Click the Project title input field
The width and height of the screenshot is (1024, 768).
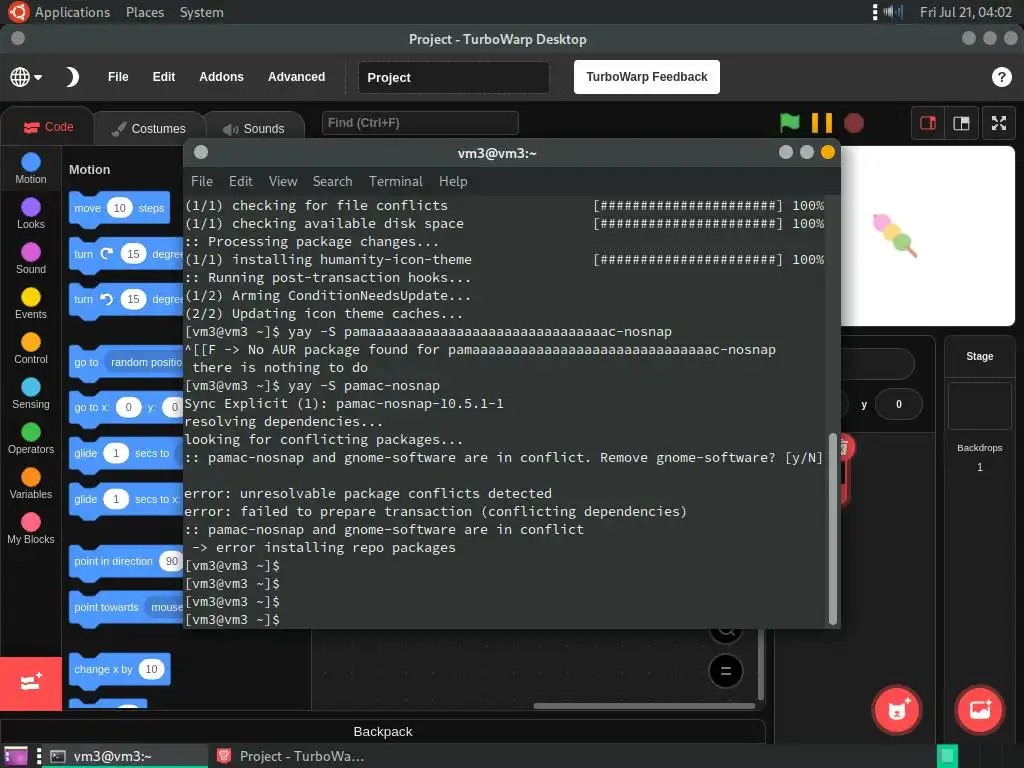453,78
